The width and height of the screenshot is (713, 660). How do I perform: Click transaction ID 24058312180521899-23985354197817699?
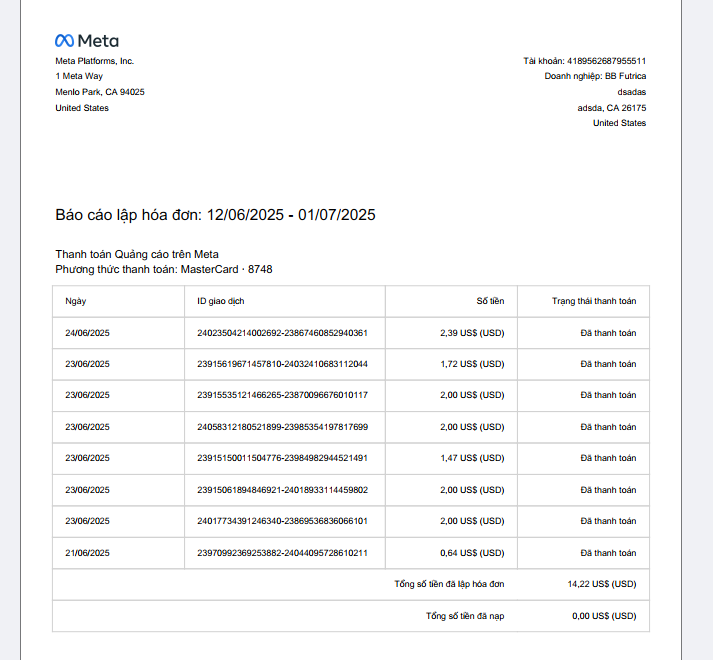[282, 427]
